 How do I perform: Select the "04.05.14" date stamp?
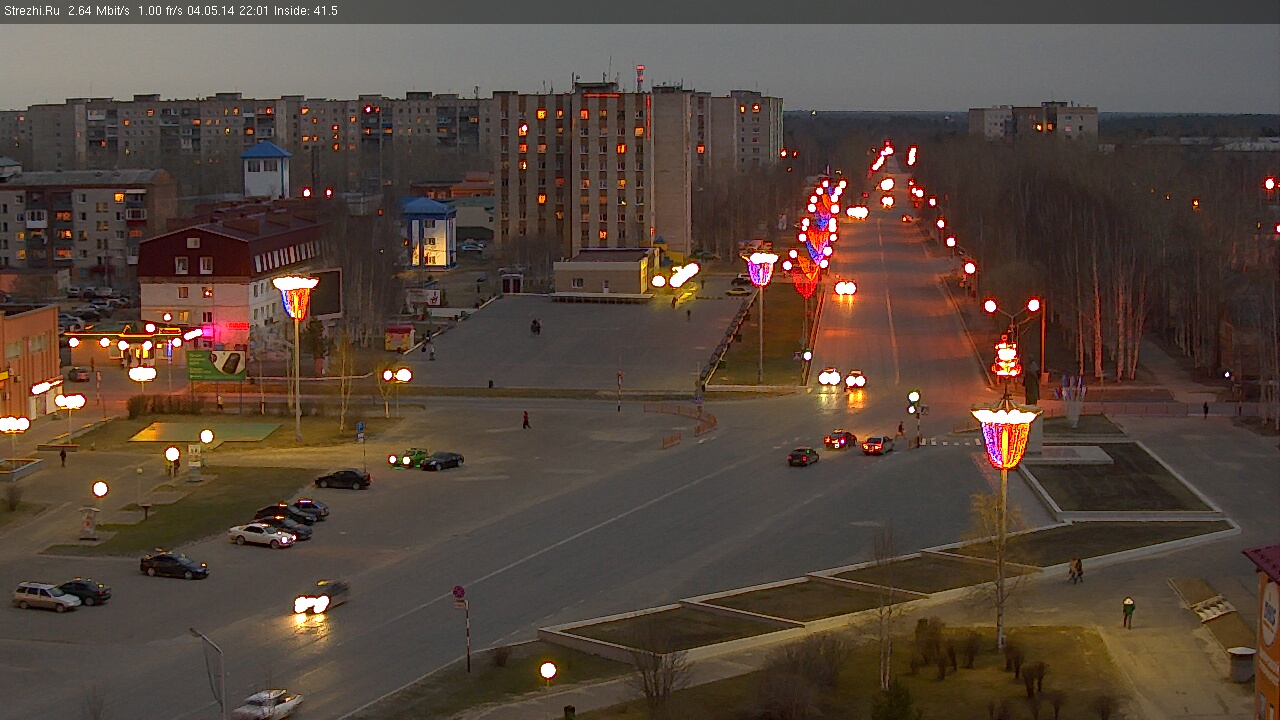click(212, 11)
